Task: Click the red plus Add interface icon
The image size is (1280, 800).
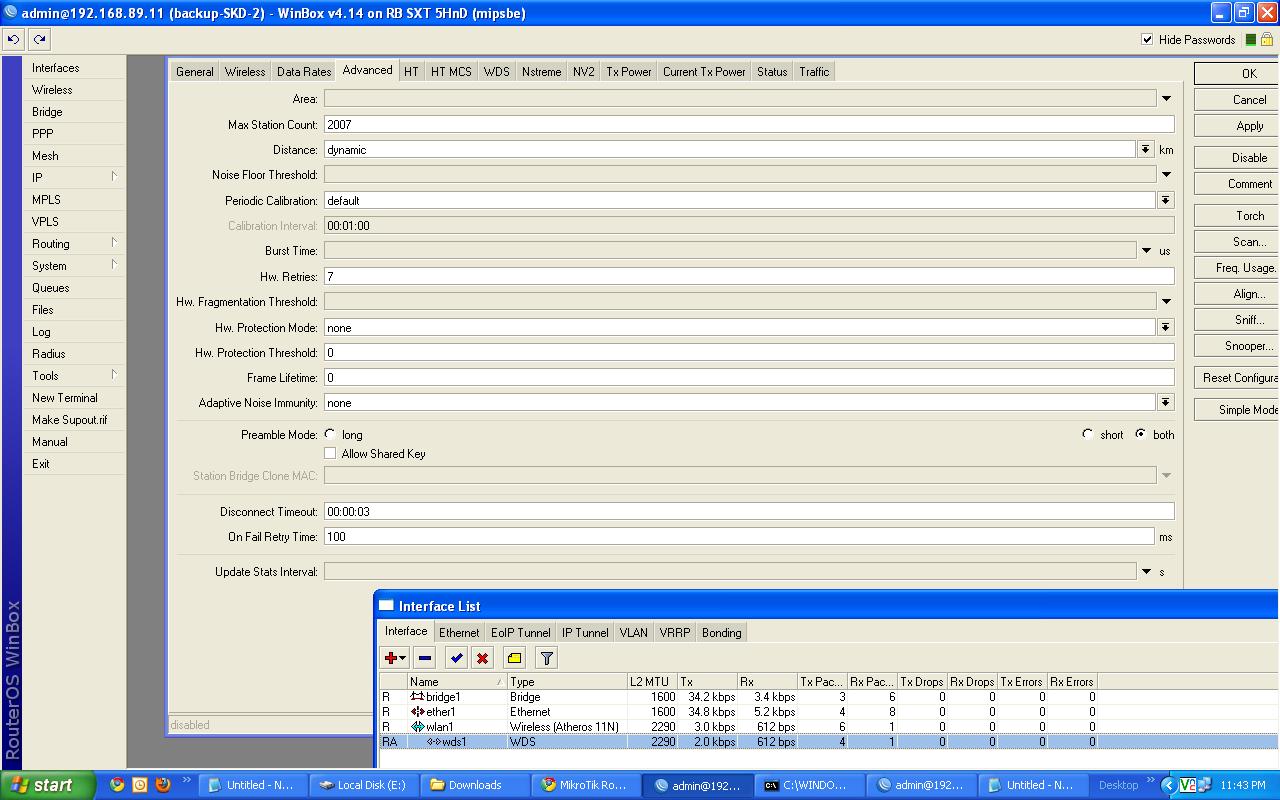Action: click(x=392, y=658)
